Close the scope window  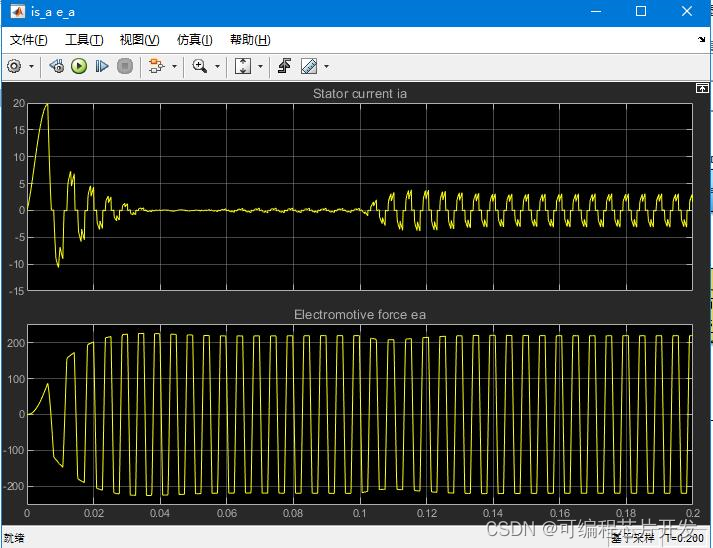[687, 11]
